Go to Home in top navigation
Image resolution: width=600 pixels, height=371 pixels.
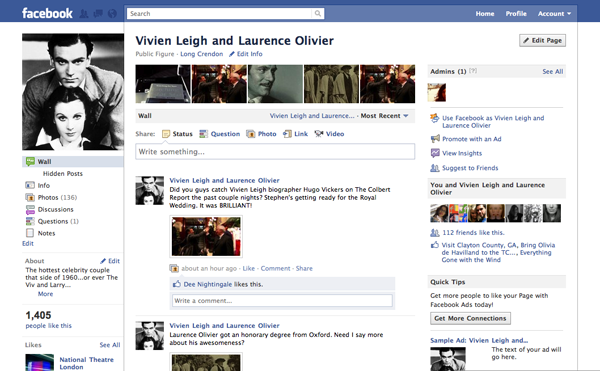click(485, 14)
